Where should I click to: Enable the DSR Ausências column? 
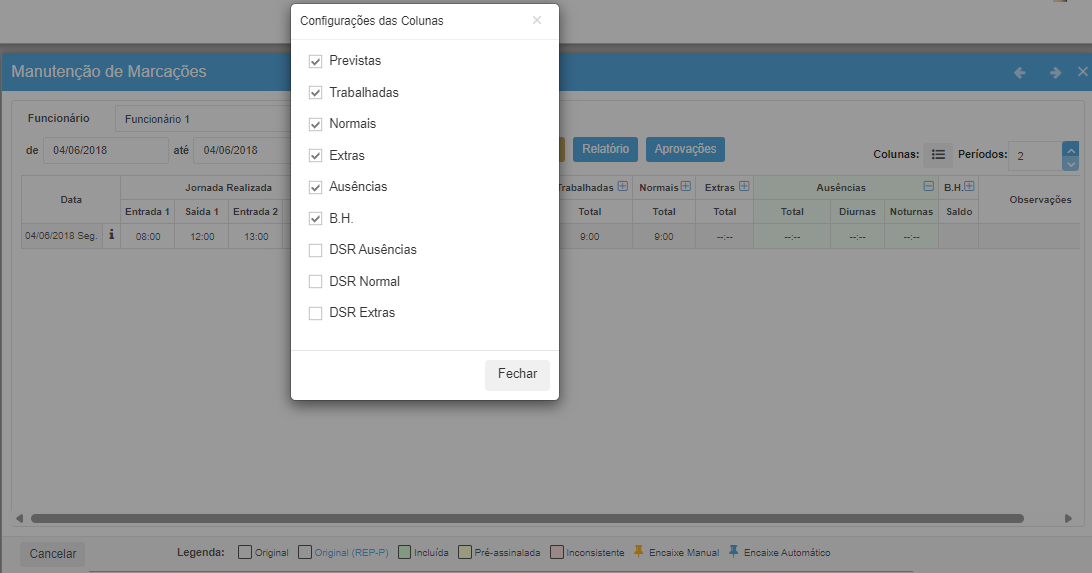pos(316,250)
